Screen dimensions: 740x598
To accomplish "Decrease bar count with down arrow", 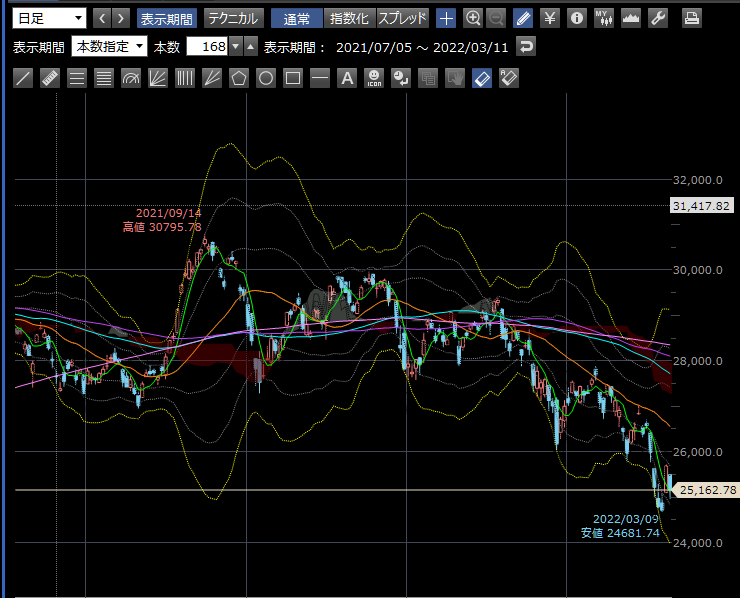I will click(235, 47).
